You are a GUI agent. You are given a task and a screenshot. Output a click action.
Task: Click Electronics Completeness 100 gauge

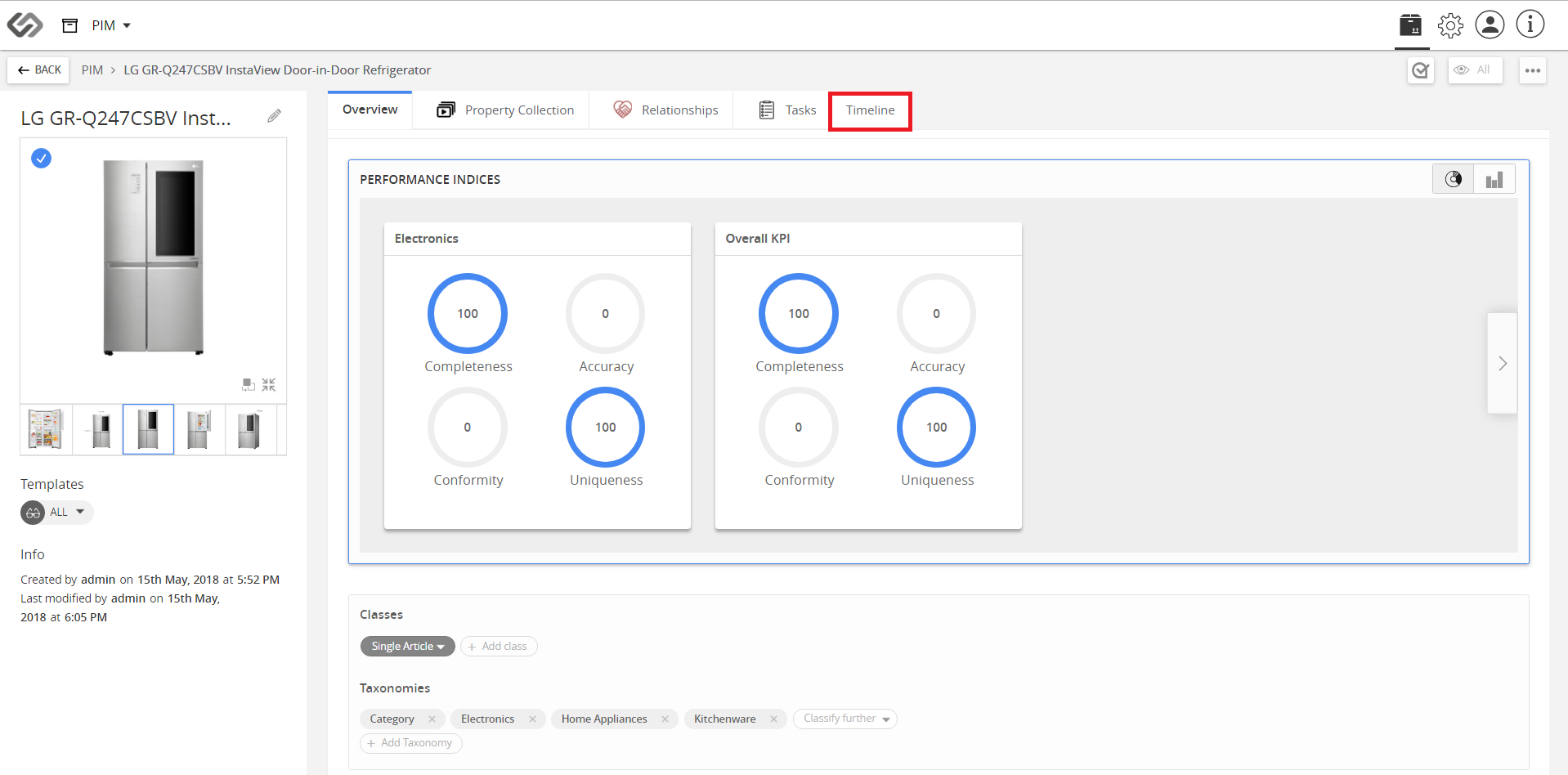pyautogui.click(x=468, y=313)
